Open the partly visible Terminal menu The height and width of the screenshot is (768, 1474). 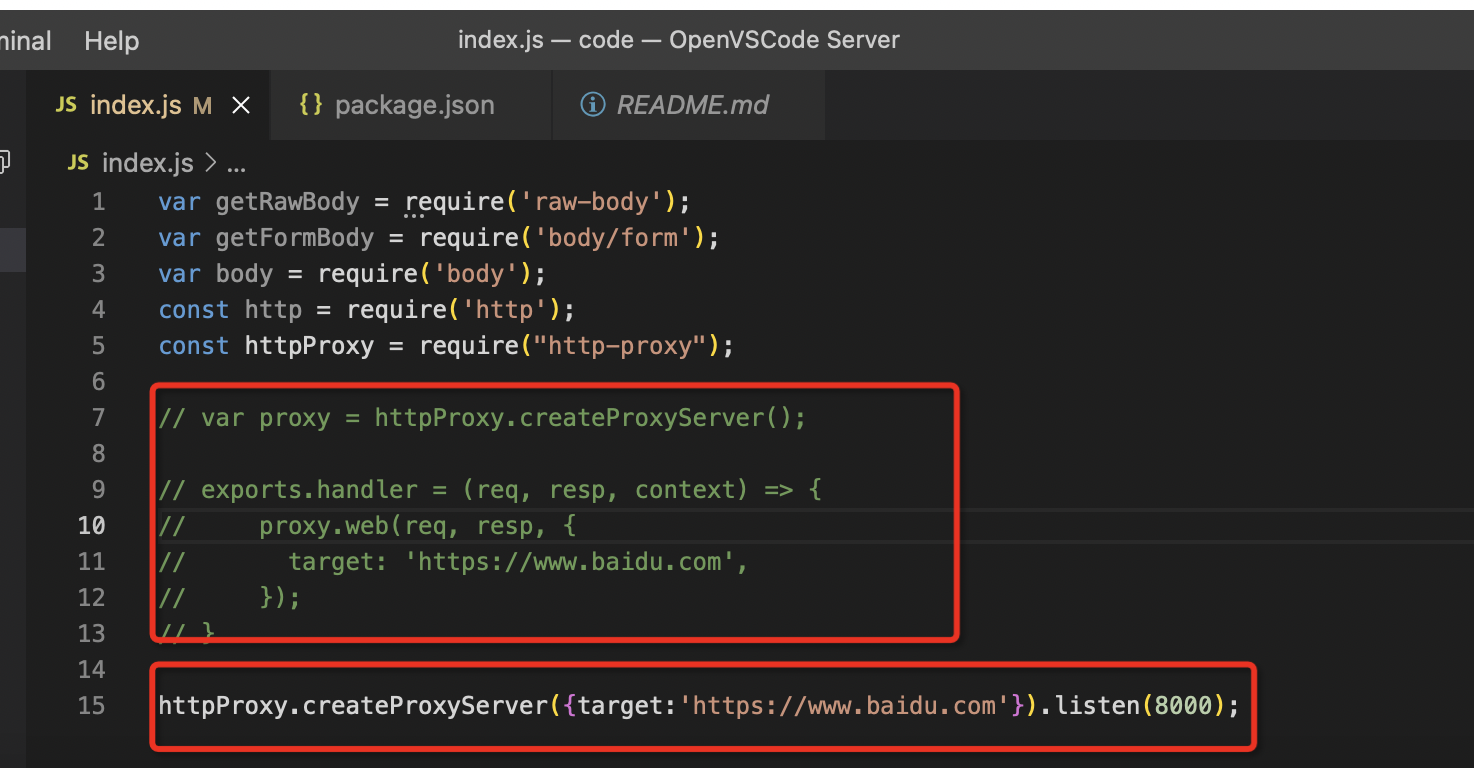(x=26, y=41)
